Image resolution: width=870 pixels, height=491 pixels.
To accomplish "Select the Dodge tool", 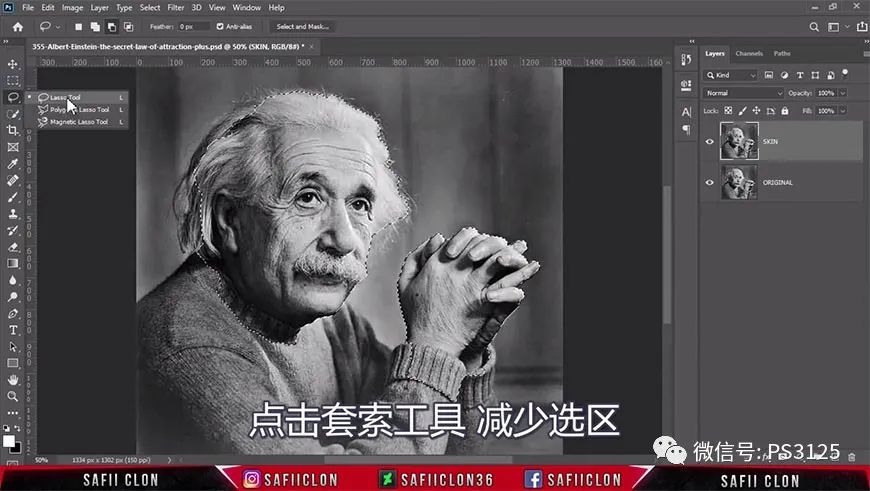I will tap(13, 297).
